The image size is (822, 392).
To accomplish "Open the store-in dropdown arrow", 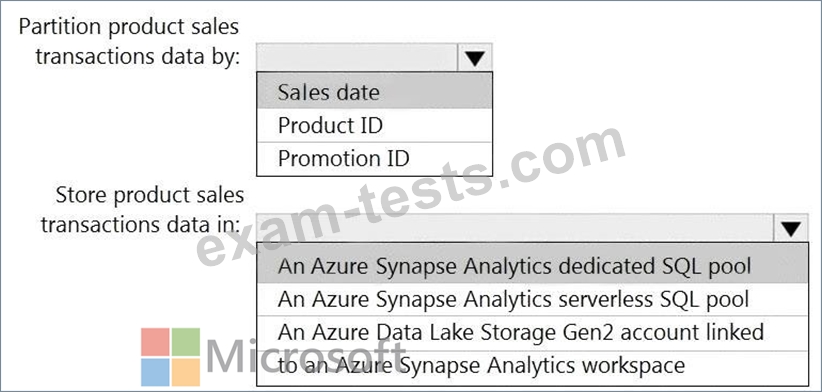I will click(791, 228).
